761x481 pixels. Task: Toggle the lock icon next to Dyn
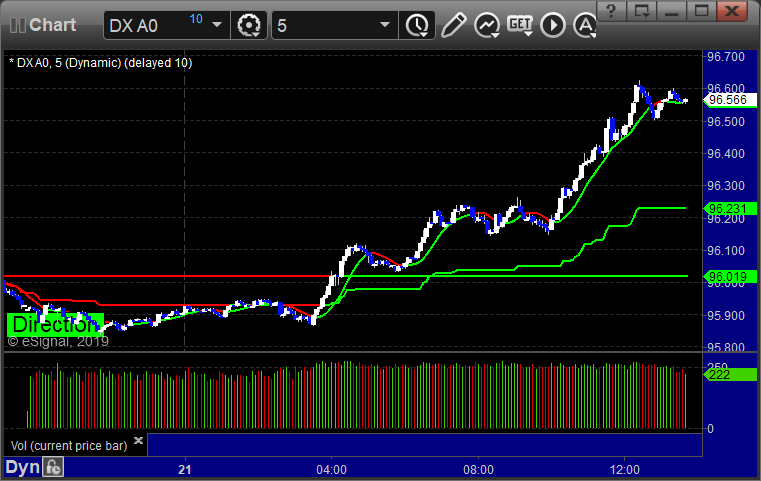coord(53,467)
